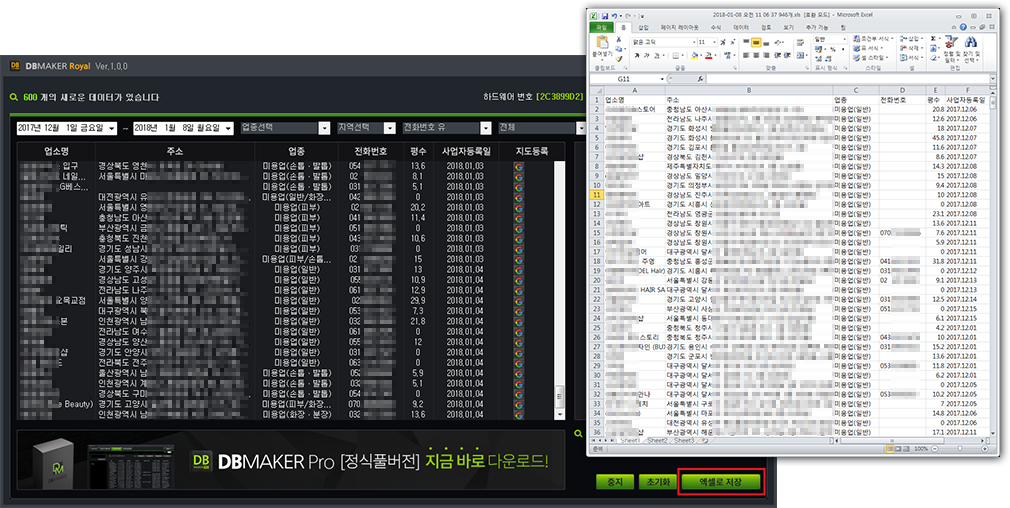The height and width of the screenshot is (508, 1010).
Task: Open the 맑은 고딕 font name dropdown in Excel
Action: pos(694,42)
